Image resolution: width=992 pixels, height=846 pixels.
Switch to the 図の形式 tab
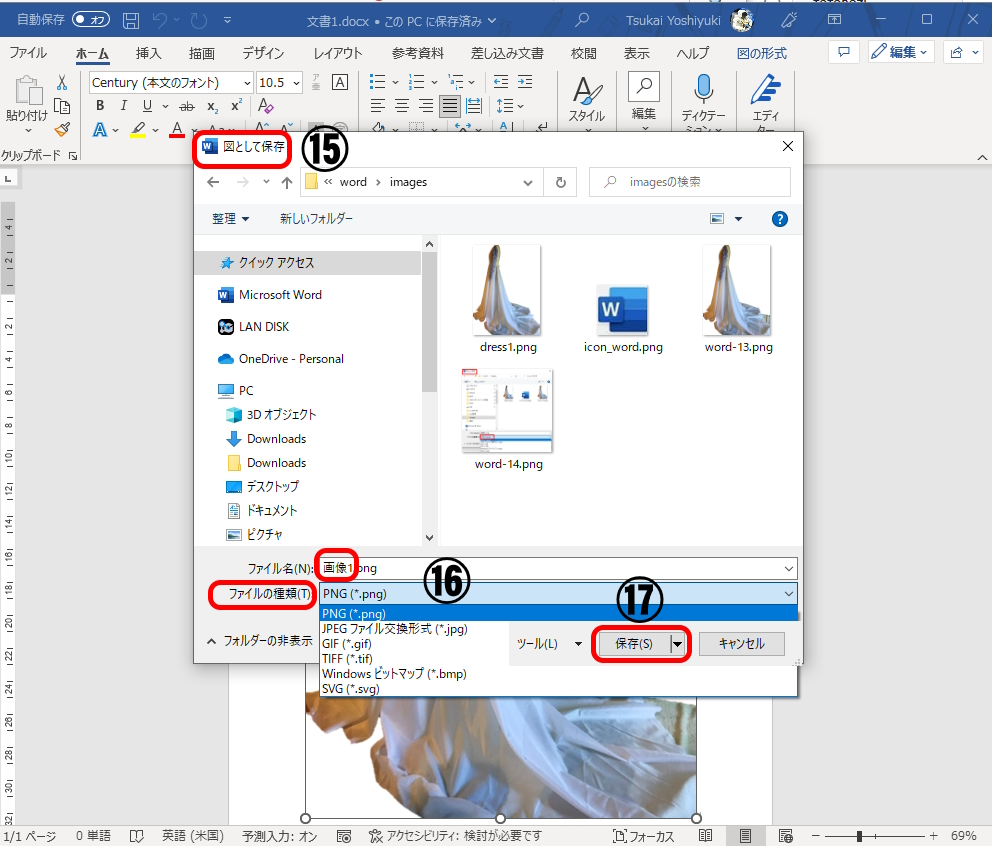761,53
